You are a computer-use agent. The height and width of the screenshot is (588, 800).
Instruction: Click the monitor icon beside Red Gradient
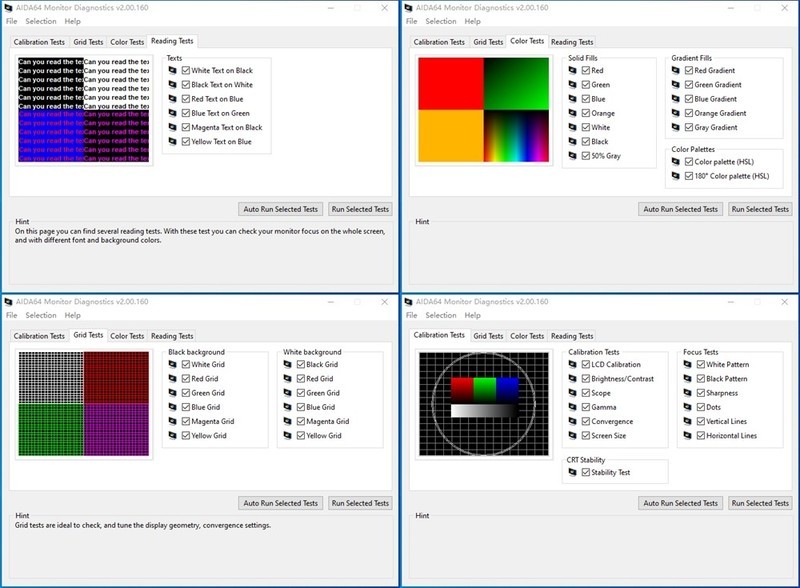(676, 71)
